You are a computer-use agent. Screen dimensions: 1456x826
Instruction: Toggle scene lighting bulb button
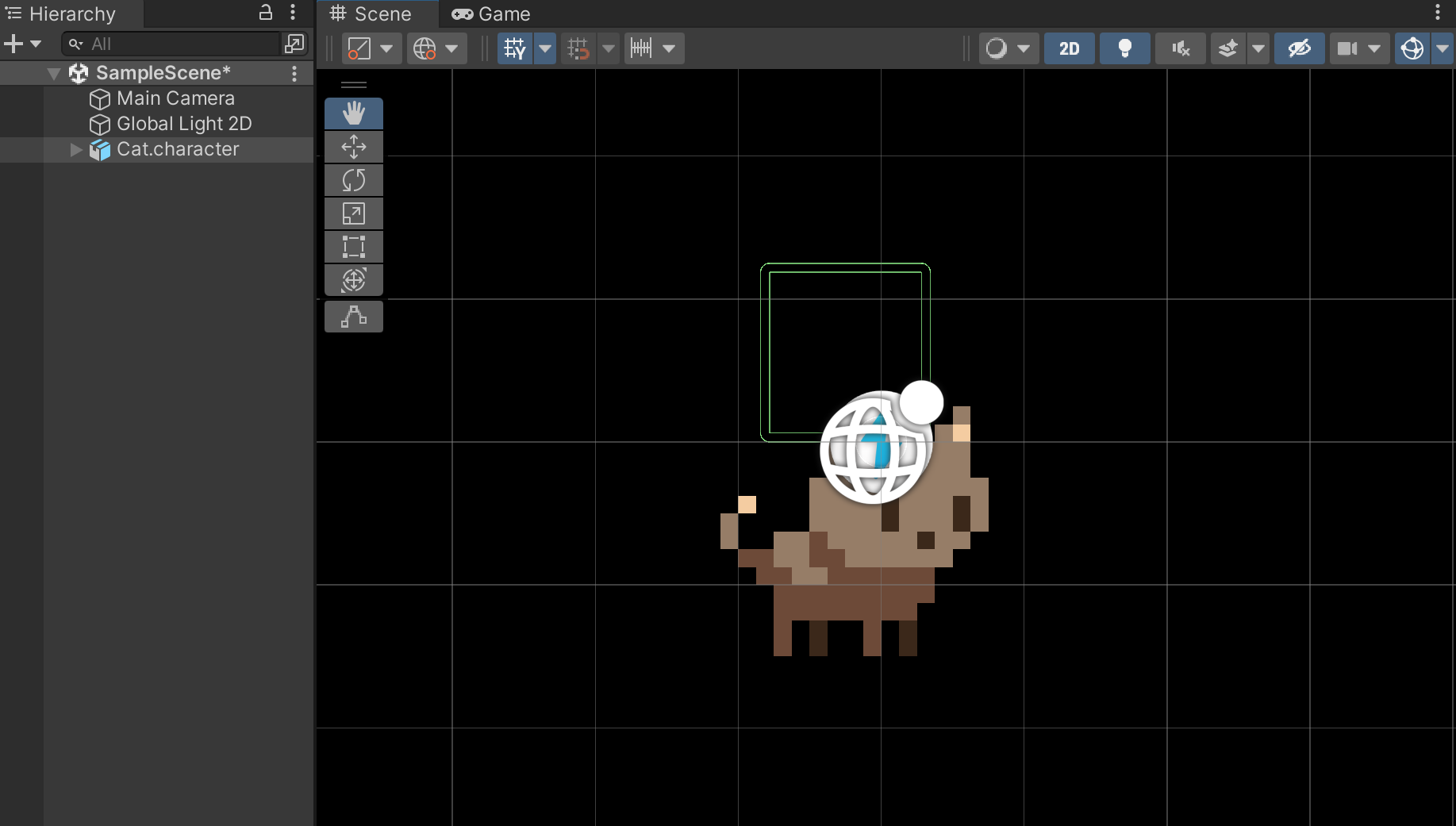pyautogui.click(x=1125, y=48)
